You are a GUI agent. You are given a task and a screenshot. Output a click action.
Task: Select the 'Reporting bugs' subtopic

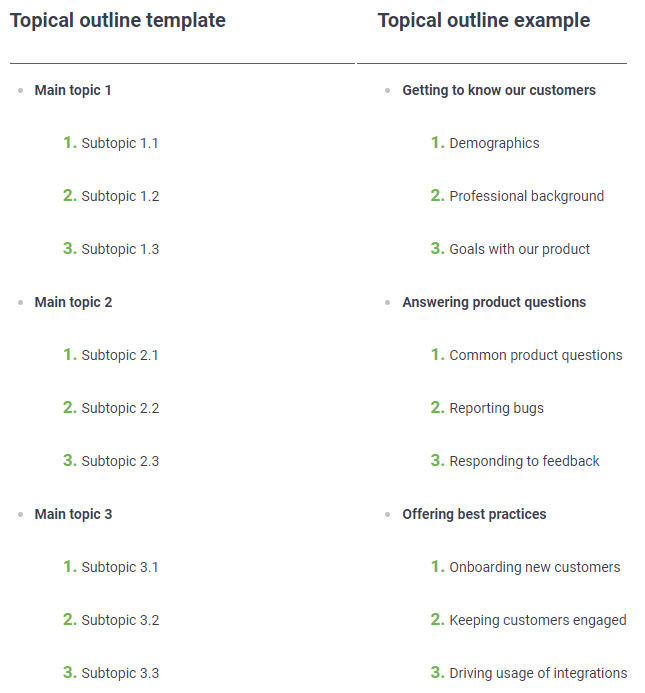pos(496,408)
